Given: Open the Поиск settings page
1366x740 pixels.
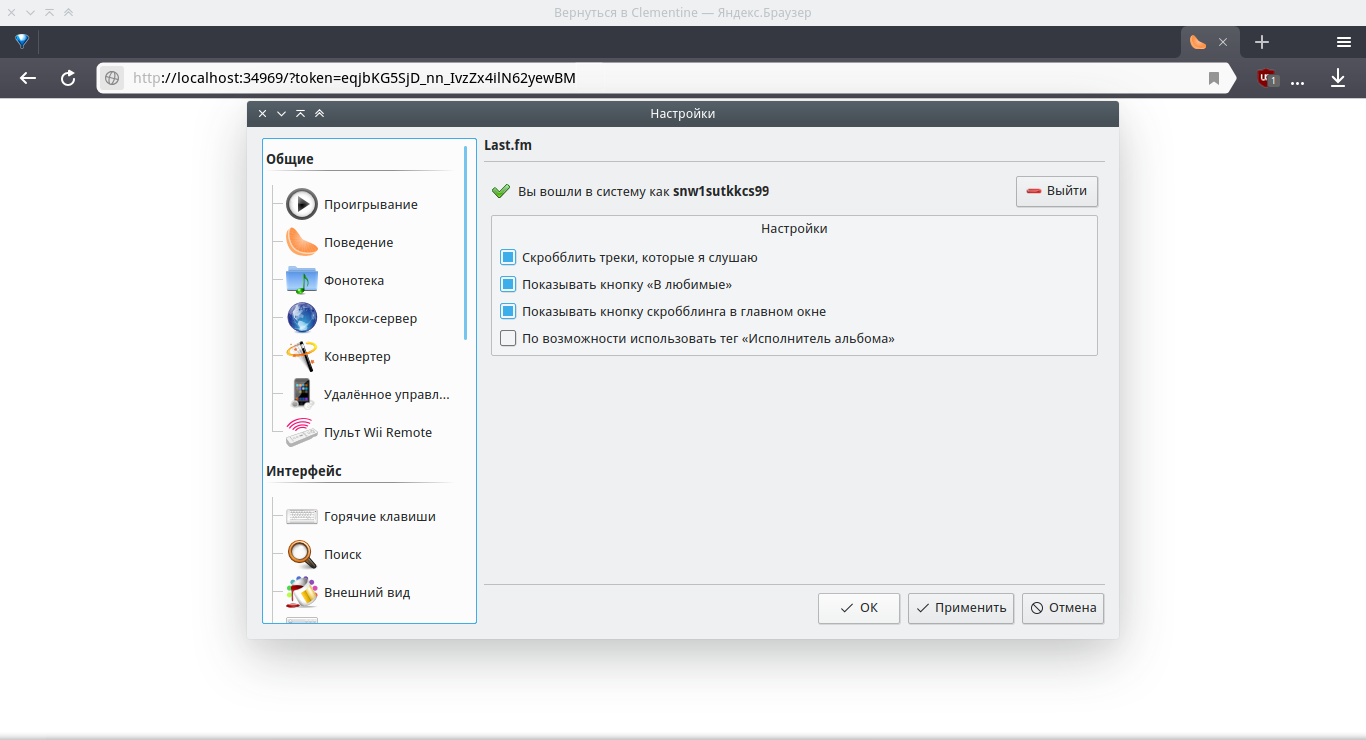Looking at the screenshot, I should (324, 554).
